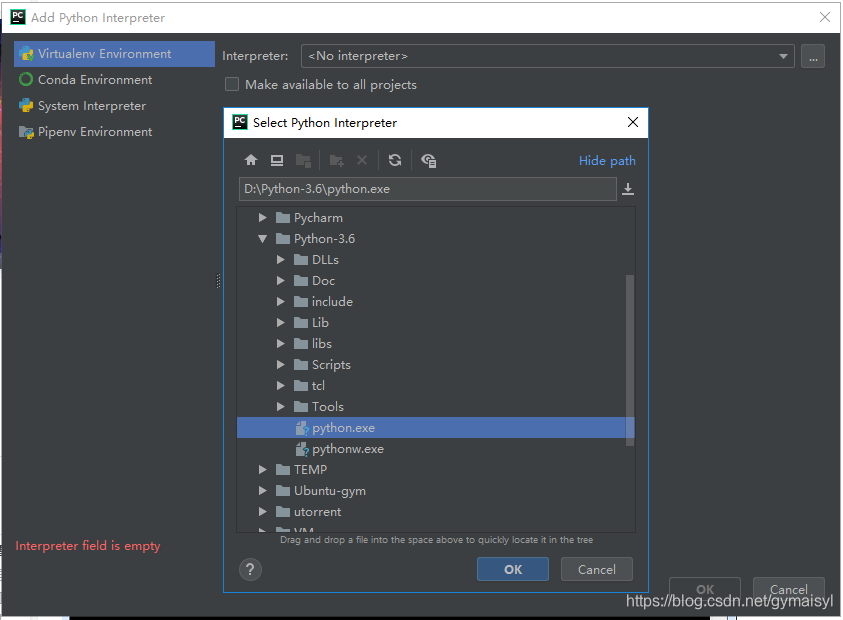Click OK in Select Python Interpreter dialog
This screenshot has height=620, width=843.
coord(512,569)
